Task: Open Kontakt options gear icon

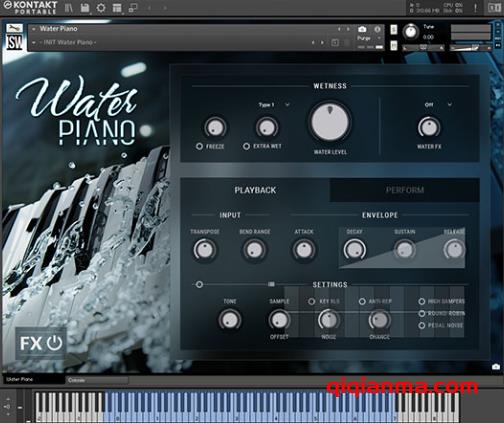Action: click(101, 7)
